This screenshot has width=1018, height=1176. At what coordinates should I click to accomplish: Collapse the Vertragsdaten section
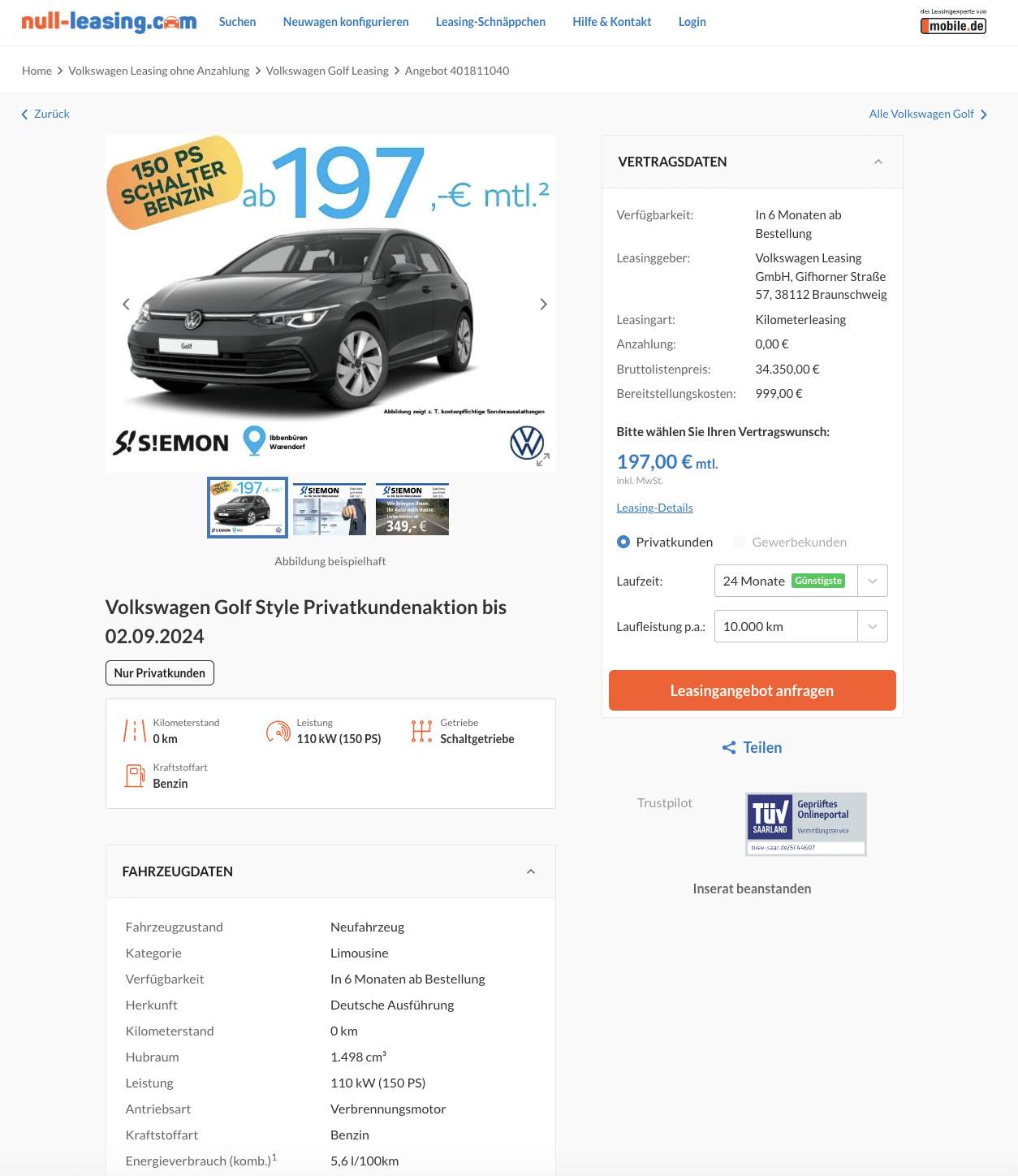tap(878, 162)
